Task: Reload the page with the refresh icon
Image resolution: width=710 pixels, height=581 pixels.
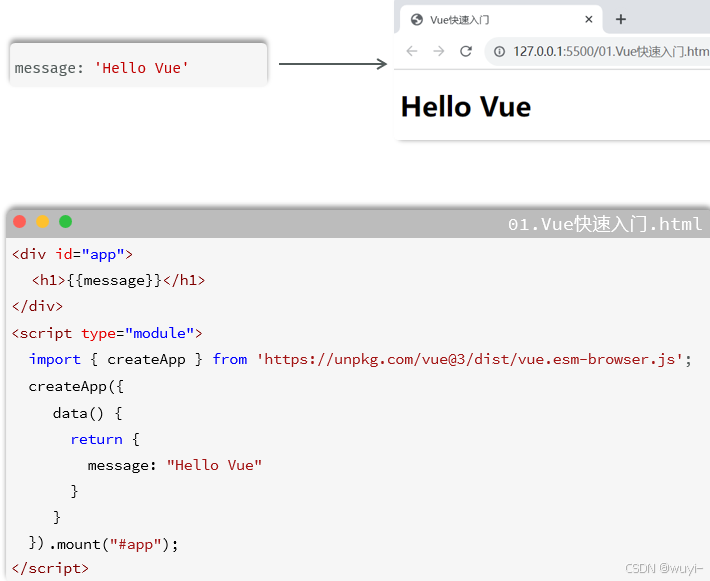Action: 466,51
